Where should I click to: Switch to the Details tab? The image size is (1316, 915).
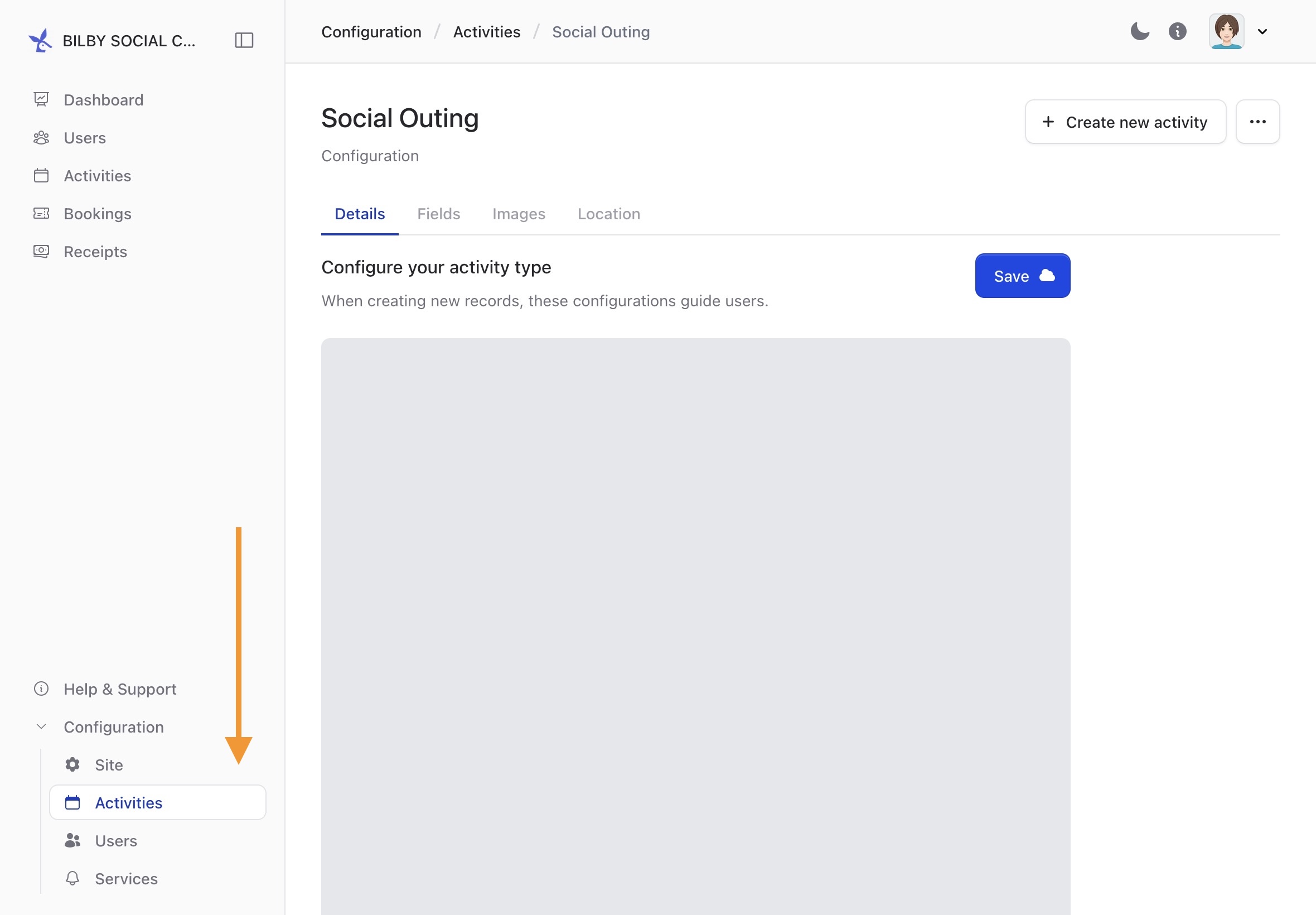(x=360, y=214)
